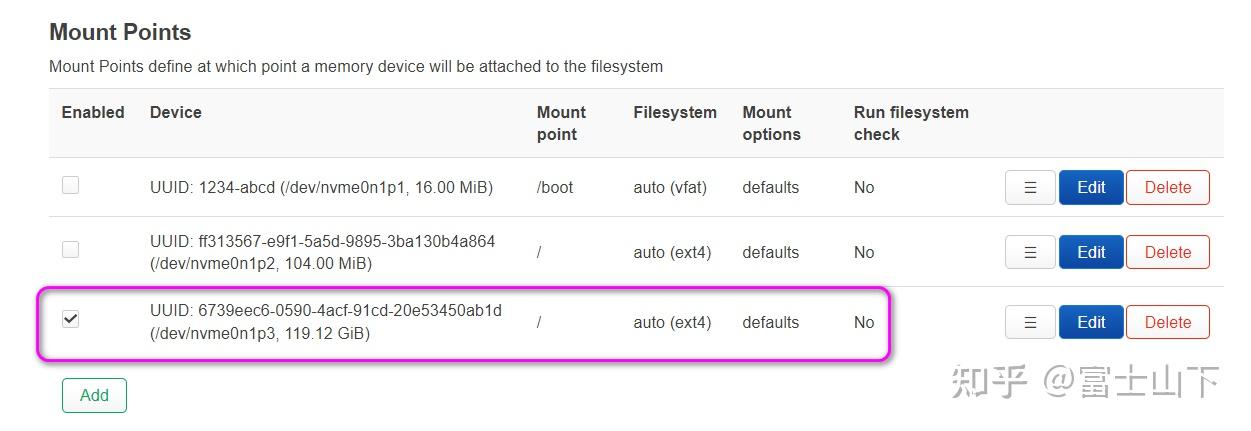This screenshot has width=1251, height=431.
Task: Edit the 119.12 GiB nvme0n1p3 mount
Action: [1091, 322]
